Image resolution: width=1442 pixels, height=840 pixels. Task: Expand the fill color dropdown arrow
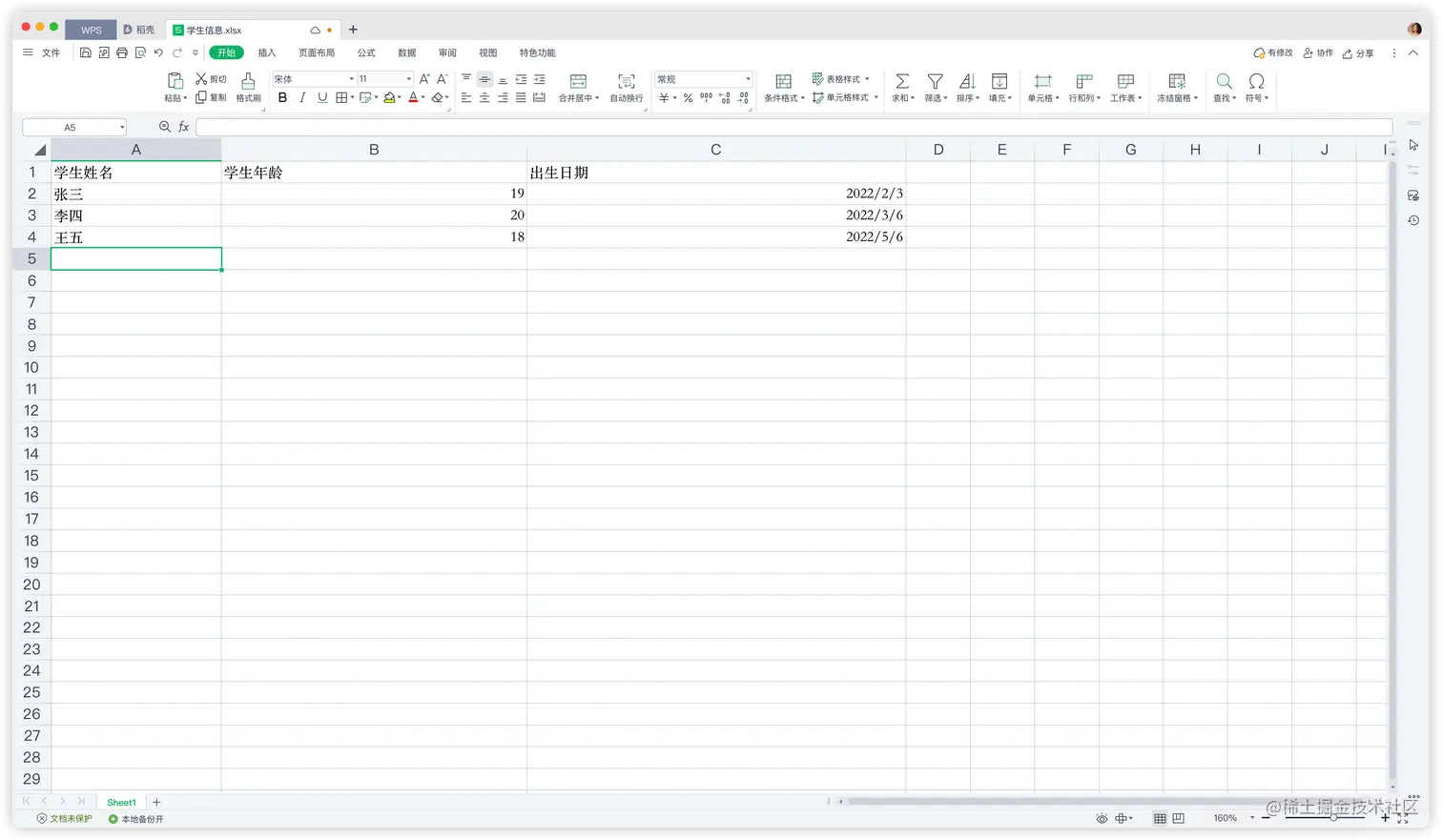tap(400, 97)
